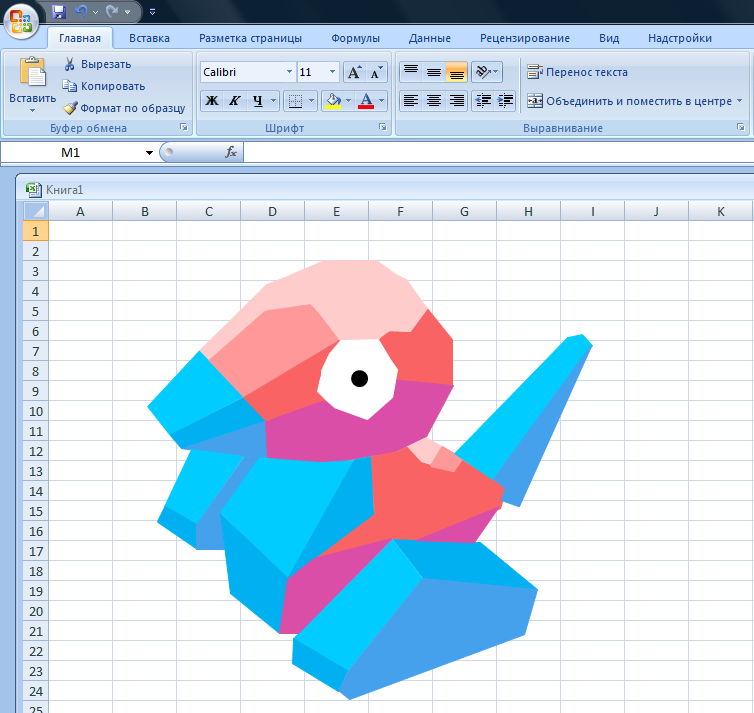This screenshot has width=754, height=713.
Task: Expand fill color dropdown arrow
Action: point(349,101)
